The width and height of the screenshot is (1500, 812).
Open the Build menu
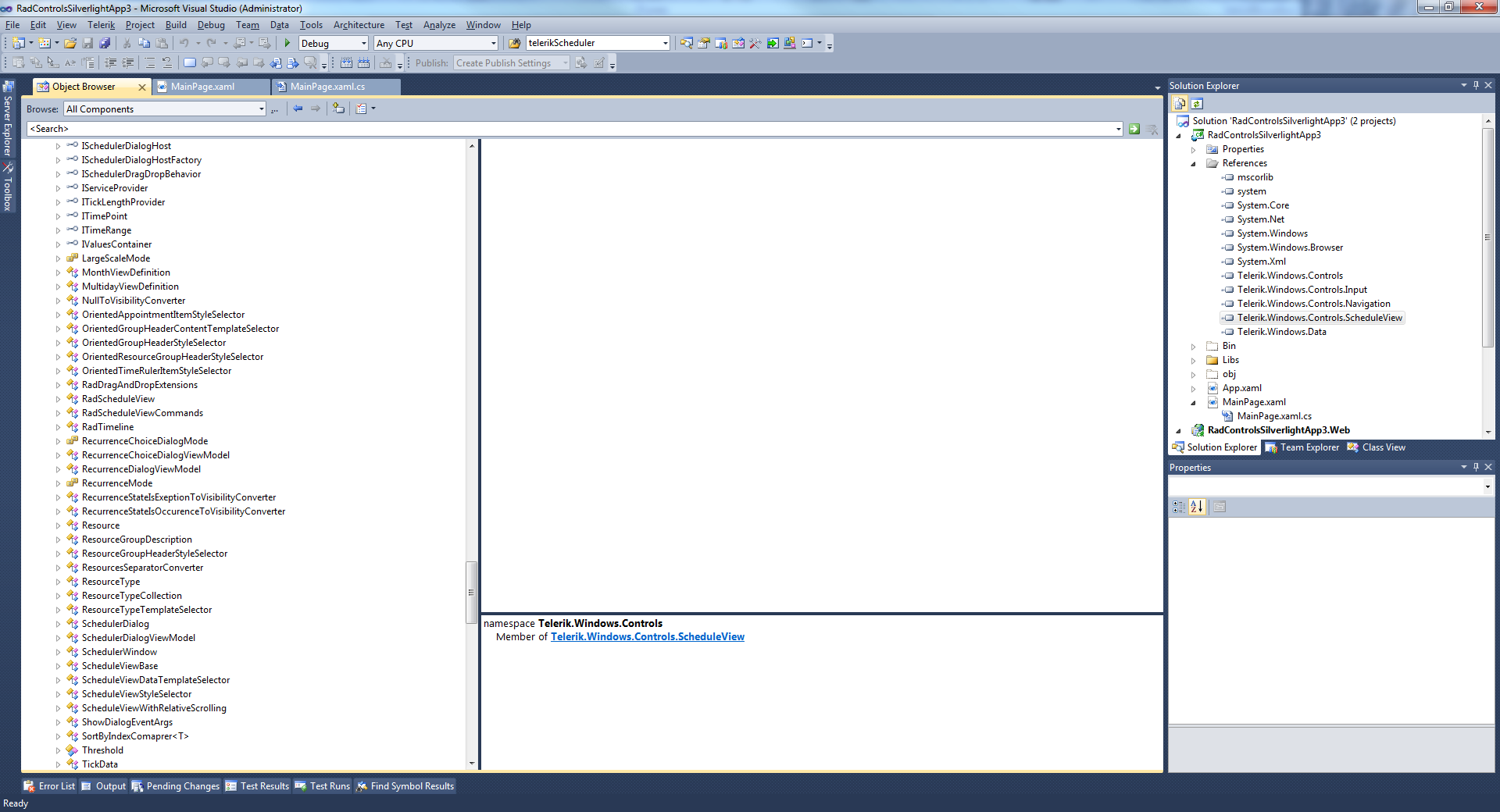[176, 25]
